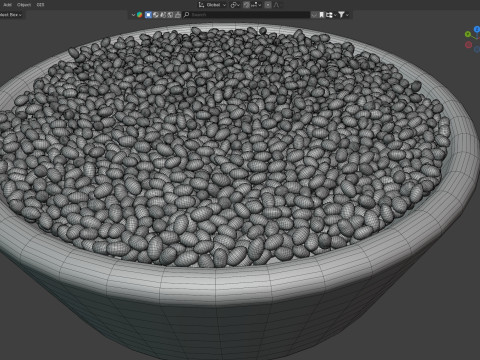Click the bookmark icon beside the filter

point(322,15)
